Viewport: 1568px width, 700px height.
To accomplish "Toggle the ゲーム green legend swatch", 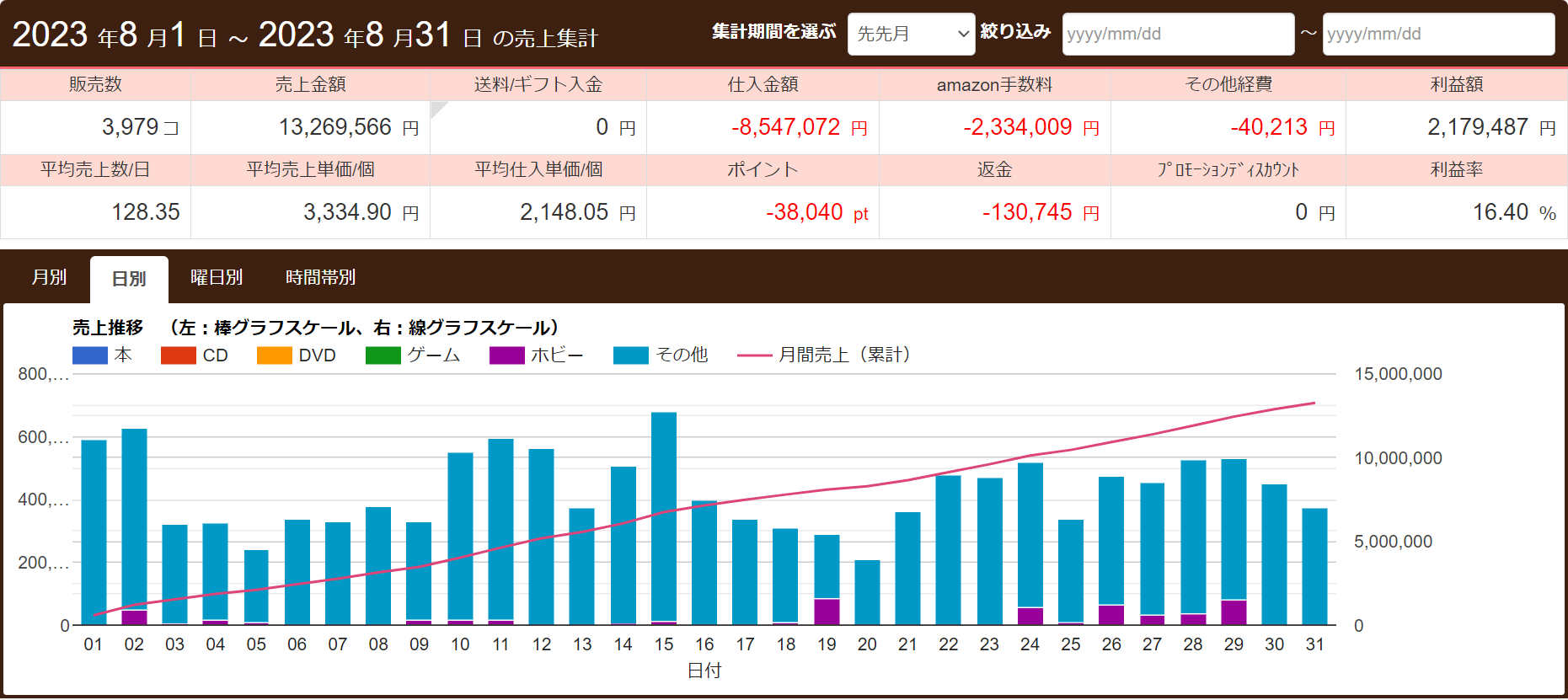I will [383, 355].
